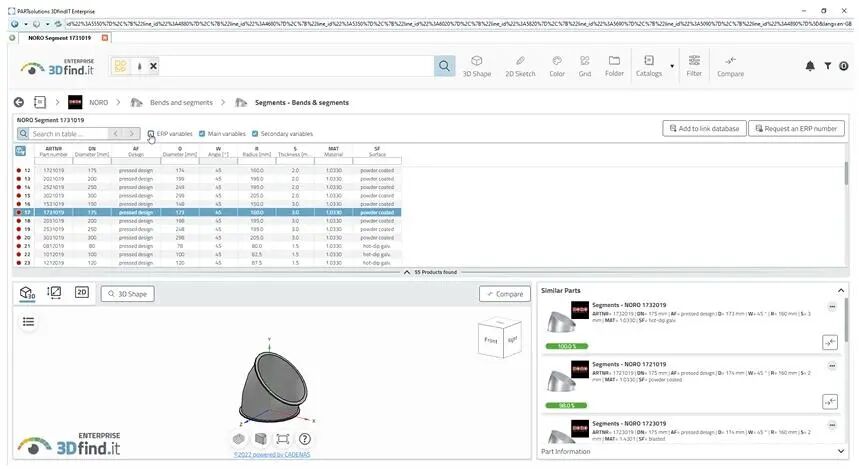Click compare arrows icon for NORO 1721019
Viewport: 859px width, 469px height.
coord(830,402)
